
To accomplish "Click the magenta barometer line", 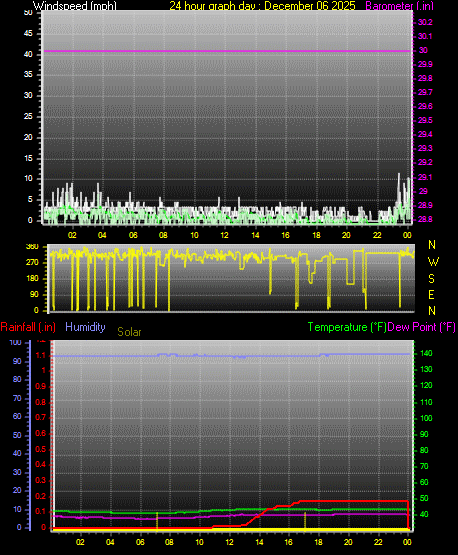I will click(x=227, y=51).
